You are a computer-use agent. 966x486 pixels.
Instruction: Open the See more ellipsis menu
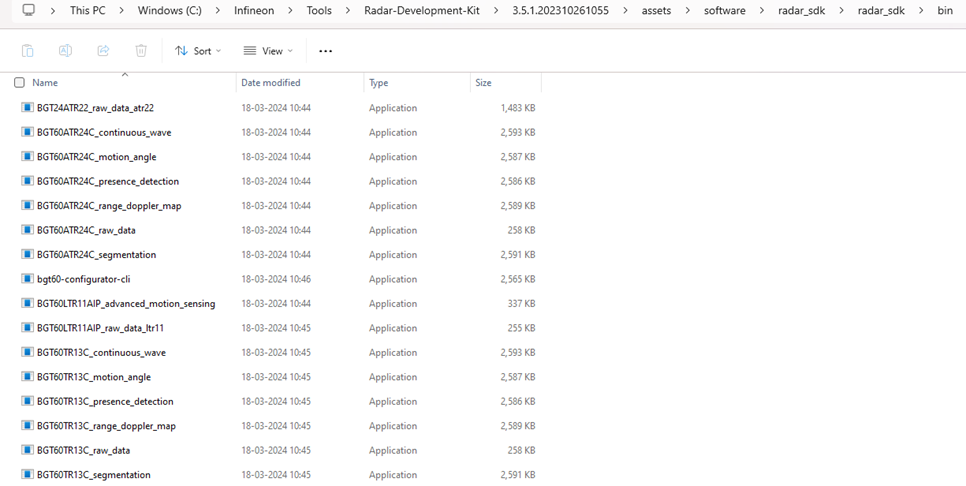325,51
